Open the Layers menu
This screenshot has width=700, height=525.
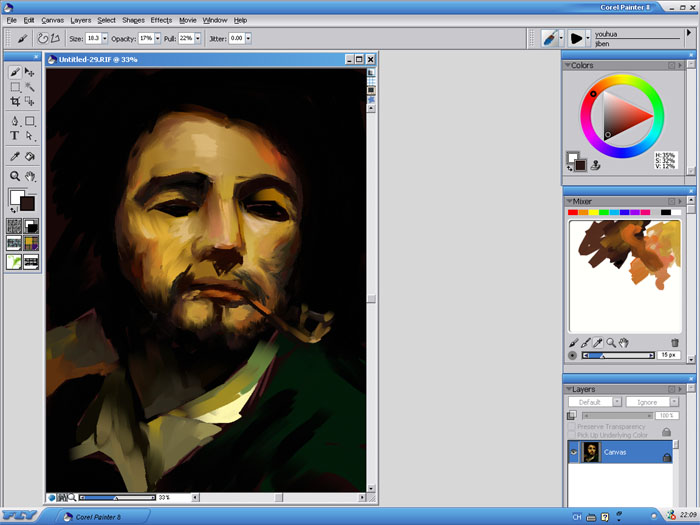point(81,20)
